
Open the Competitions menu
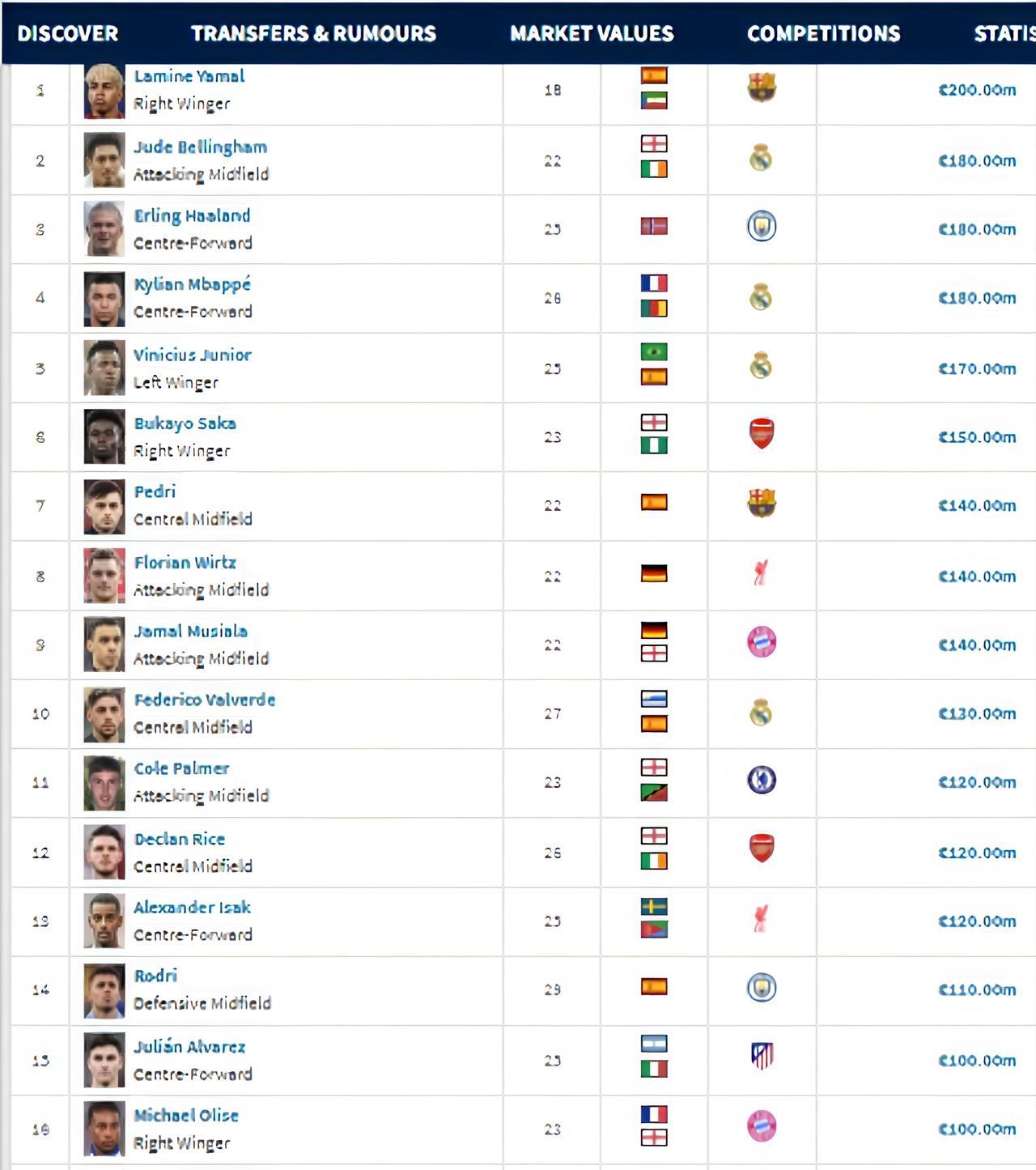coord(823,33)
